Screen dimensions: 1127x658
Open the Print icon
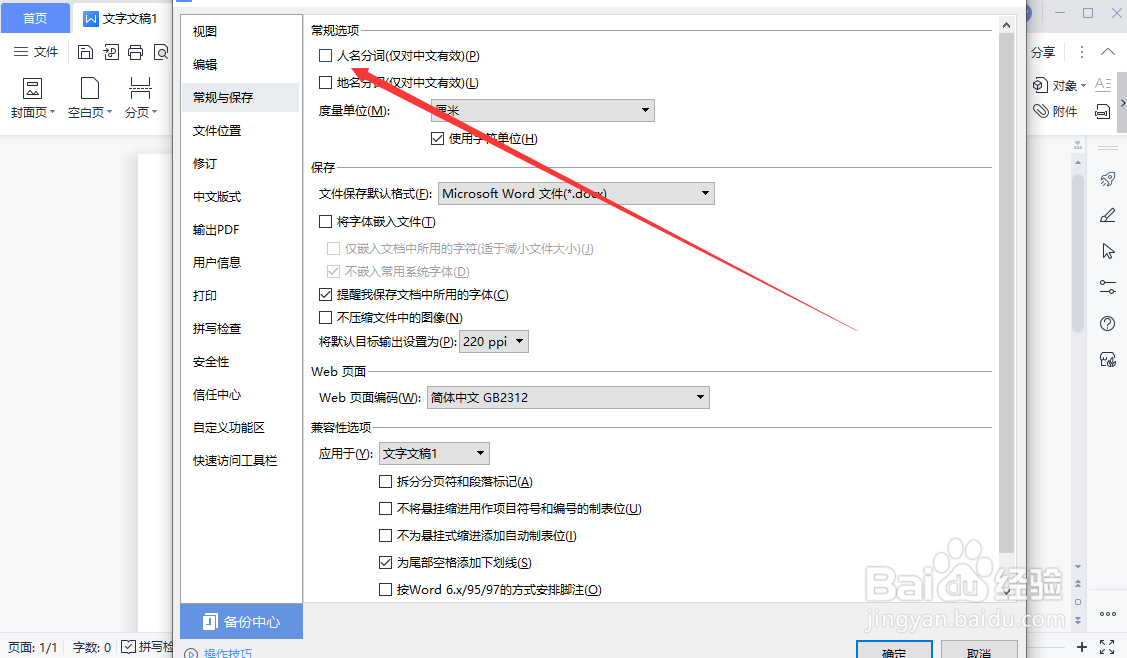coord(134,52)
